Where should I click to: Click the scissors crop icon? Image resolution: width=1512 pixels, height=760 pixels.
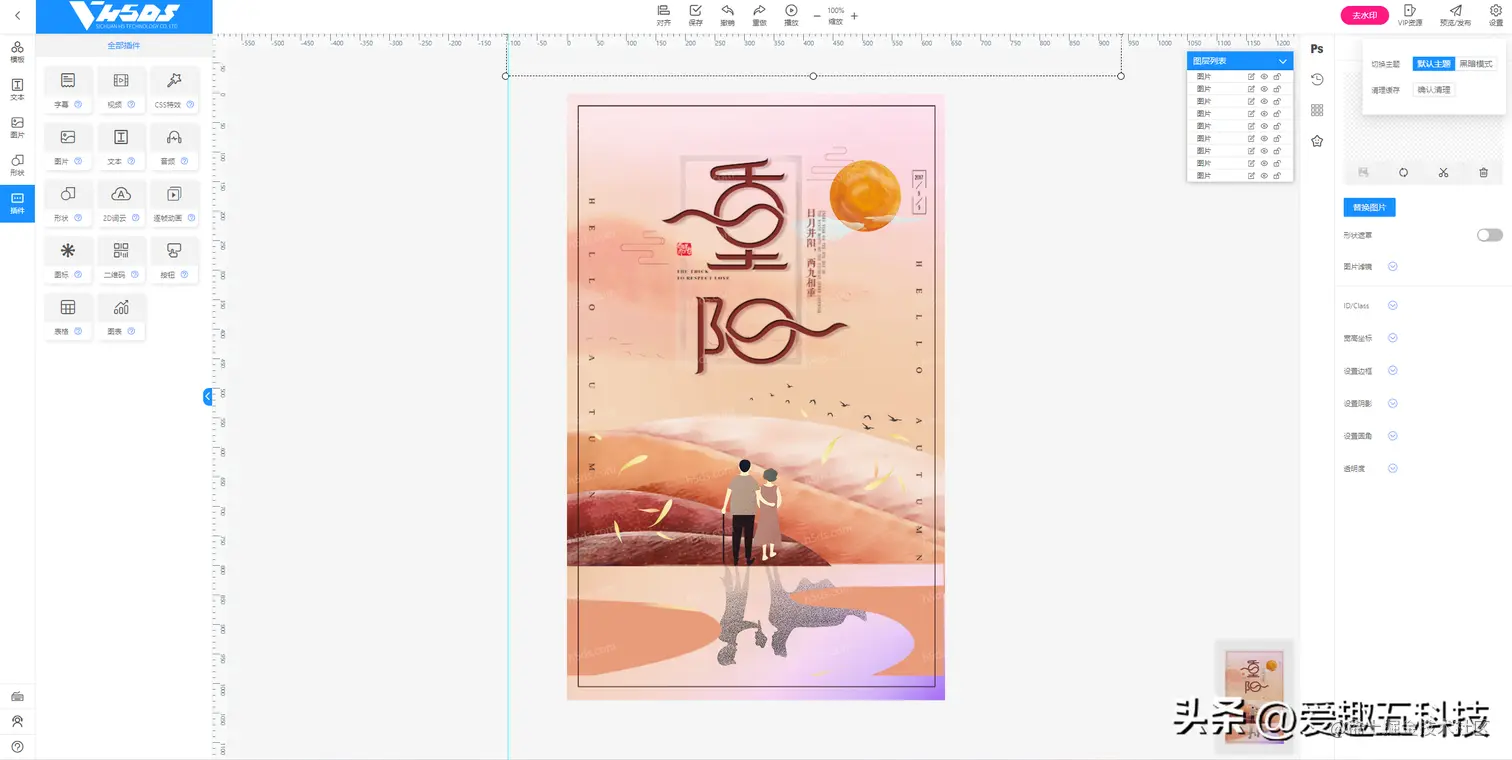click(x=1443, y=172)
